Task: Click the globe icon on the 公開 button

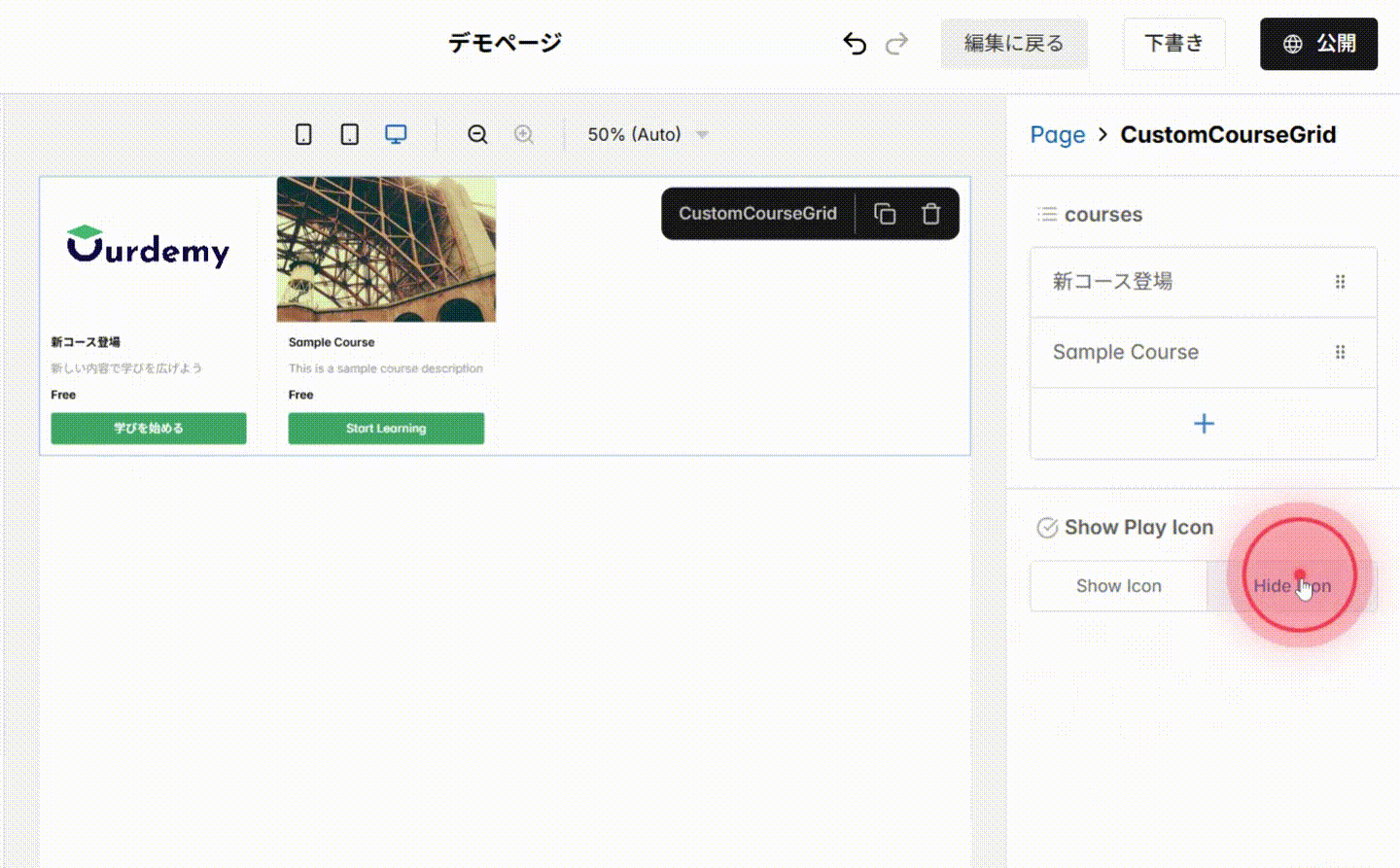Action: point(1292,43)
